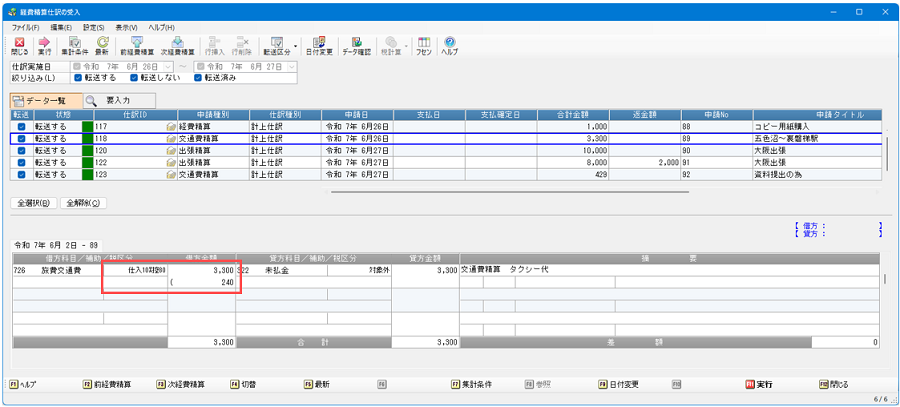Screen dimensions: 900x407
Task: Uncheck the transfer checkbox for row 120
Action: tap(21, 150)
